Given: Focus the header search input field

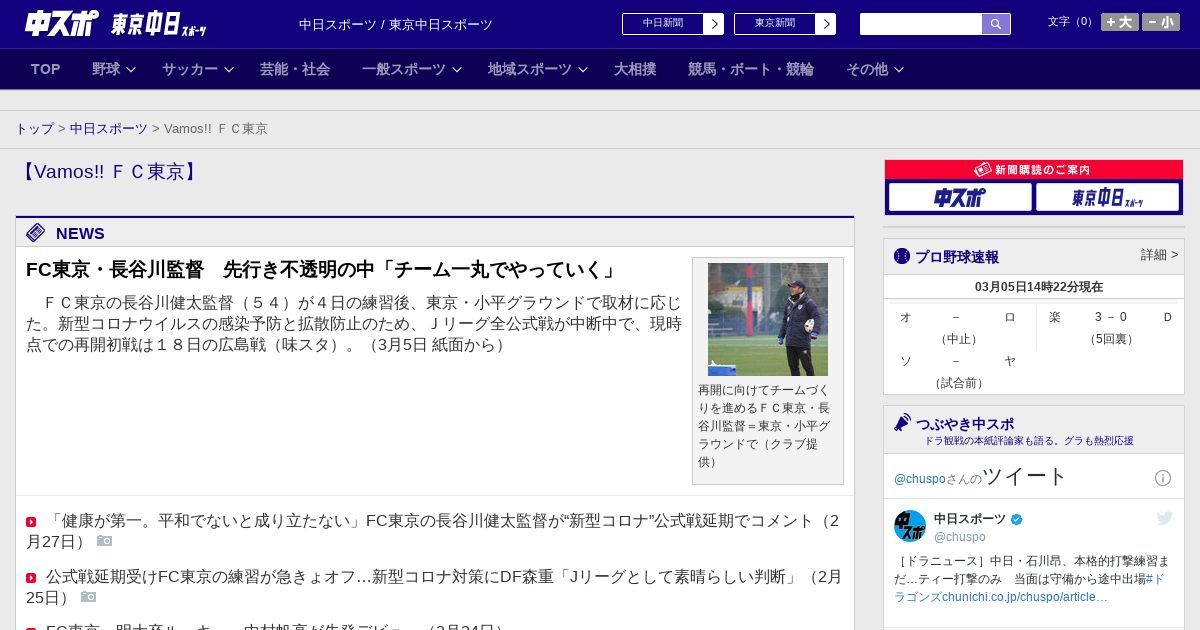Looking at the screenshot, I should point(921,24).
